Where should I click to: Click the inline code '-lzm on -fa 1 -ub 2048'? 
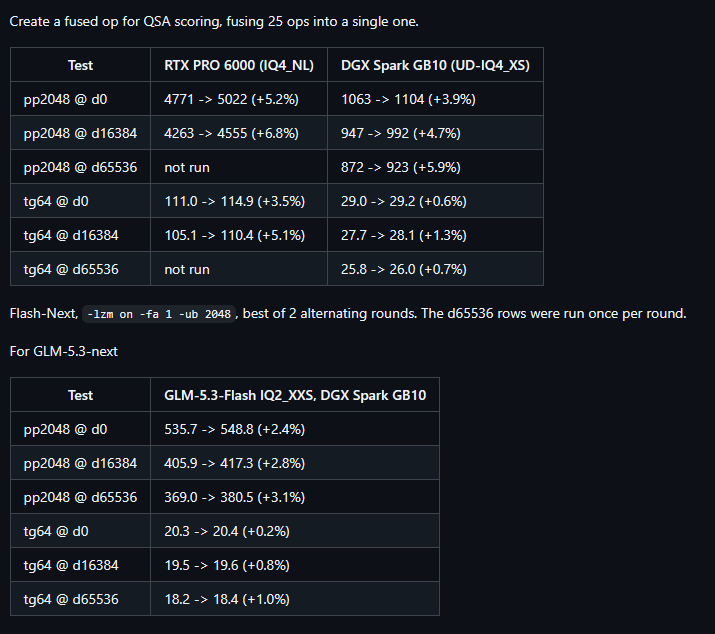(159, 314)
